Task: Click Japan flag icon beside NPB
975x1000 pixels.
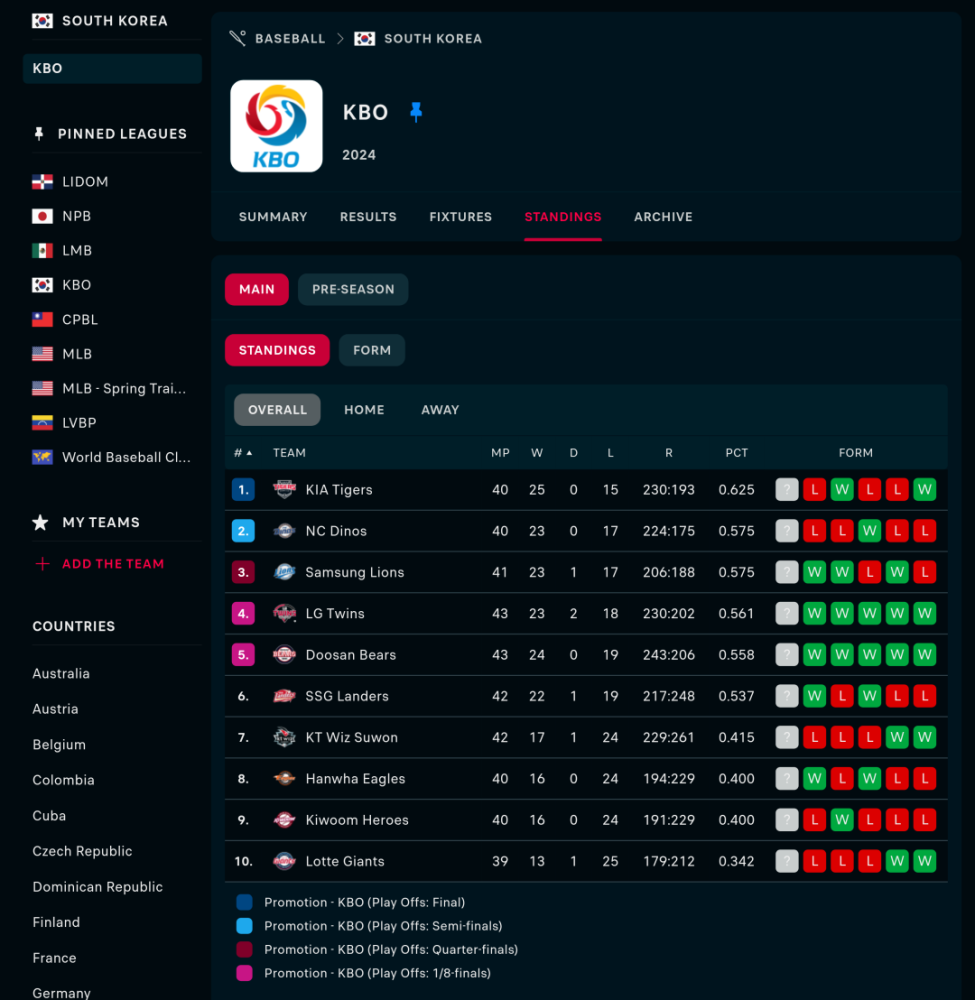Action: point(42,216)
